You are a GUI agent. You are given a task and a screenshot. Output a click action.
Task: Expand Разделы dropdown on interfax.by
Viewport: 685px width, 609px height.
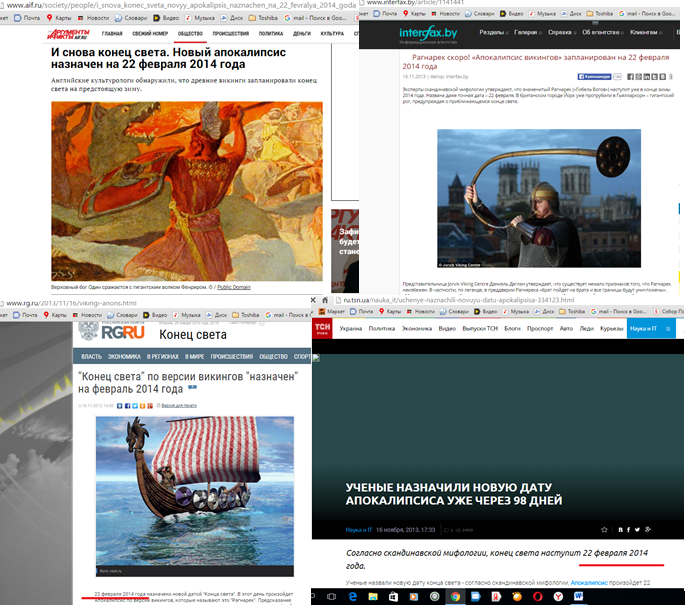(493, 32)
